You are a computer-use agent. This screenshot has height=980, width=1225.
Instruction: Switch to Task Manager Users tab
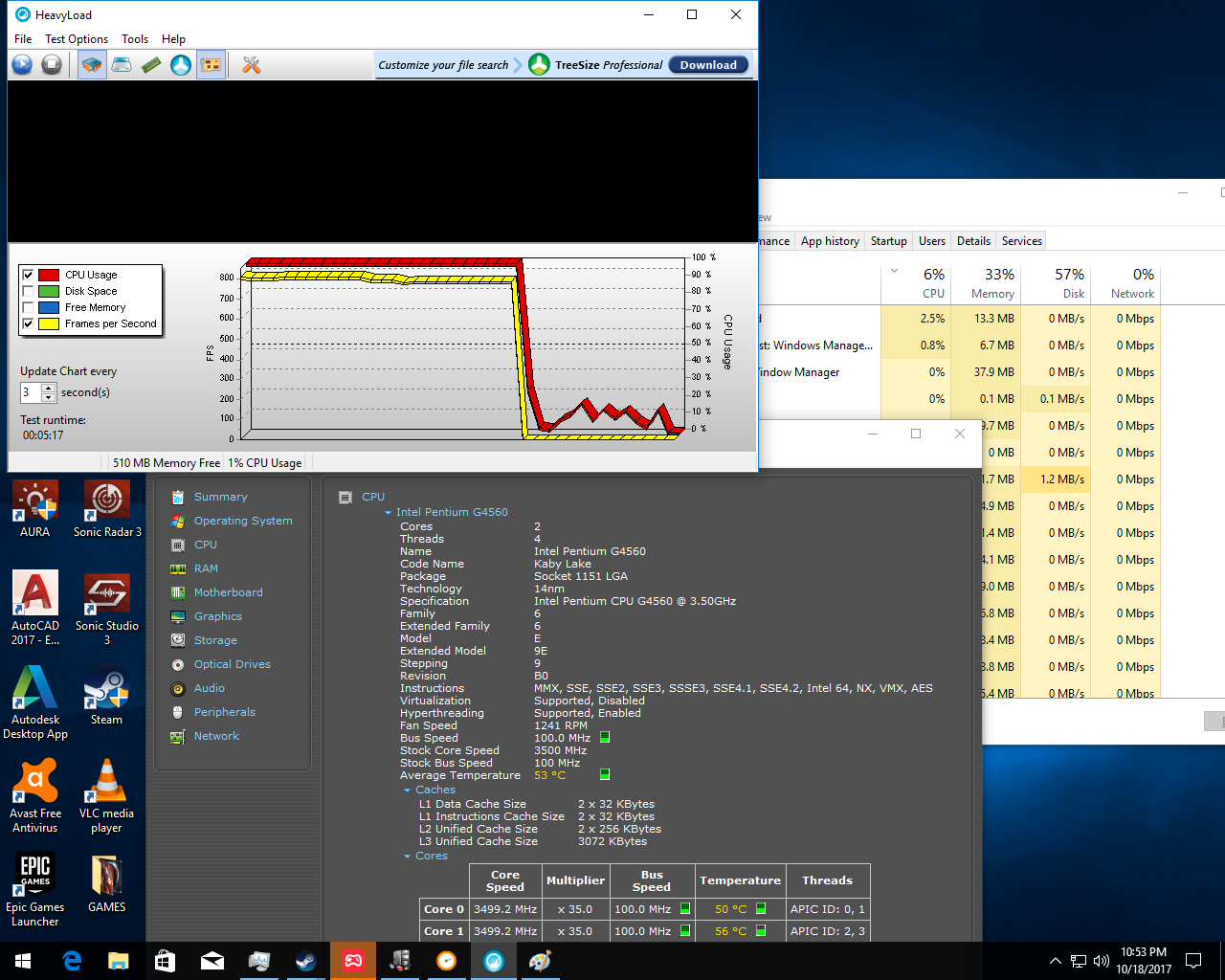(x=932, y=241)
